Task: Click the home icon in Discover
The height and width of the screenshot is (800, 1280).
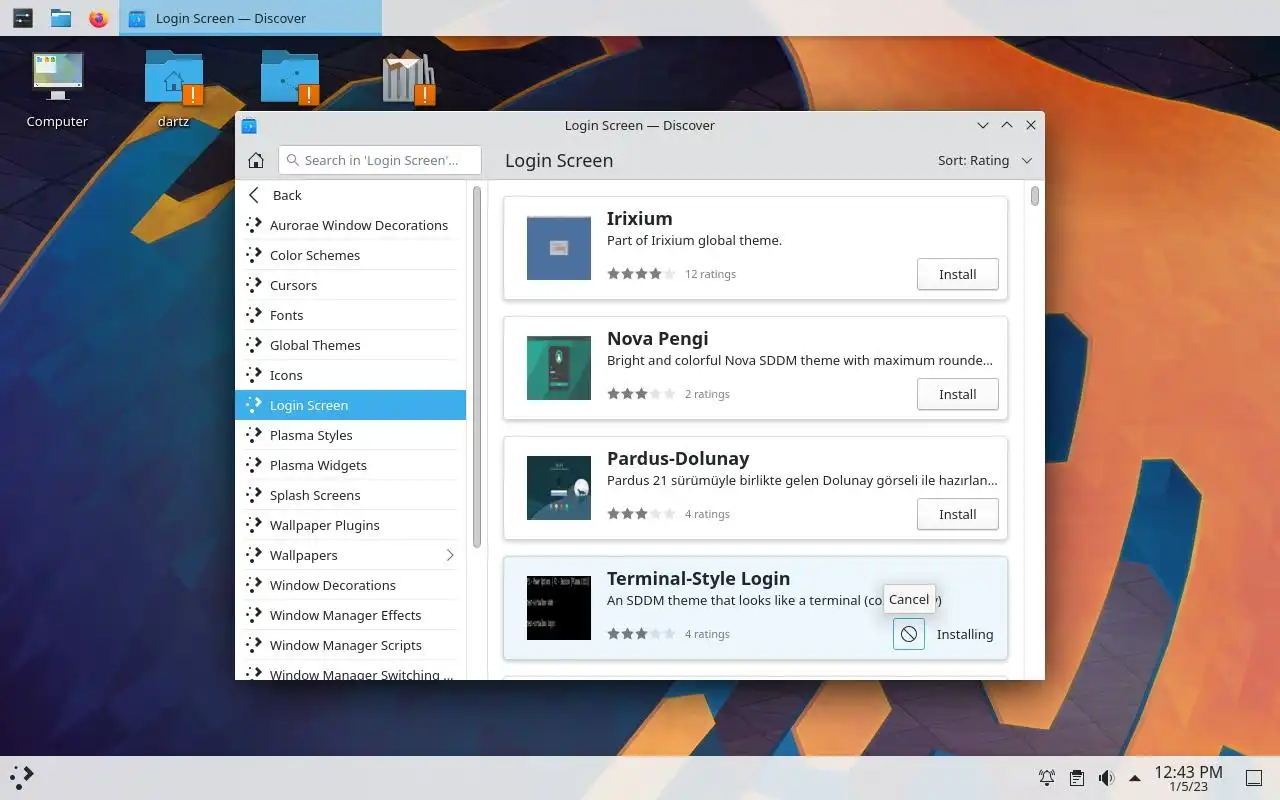Action: click(x=256, y=160)
